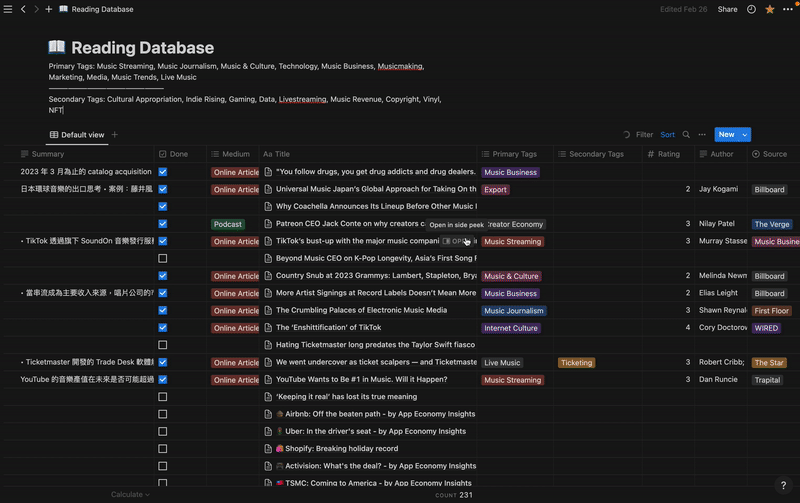Viewport: 800px width, 503px height.
Task: Open the page options three-dot menu
Action: (788, 9)
